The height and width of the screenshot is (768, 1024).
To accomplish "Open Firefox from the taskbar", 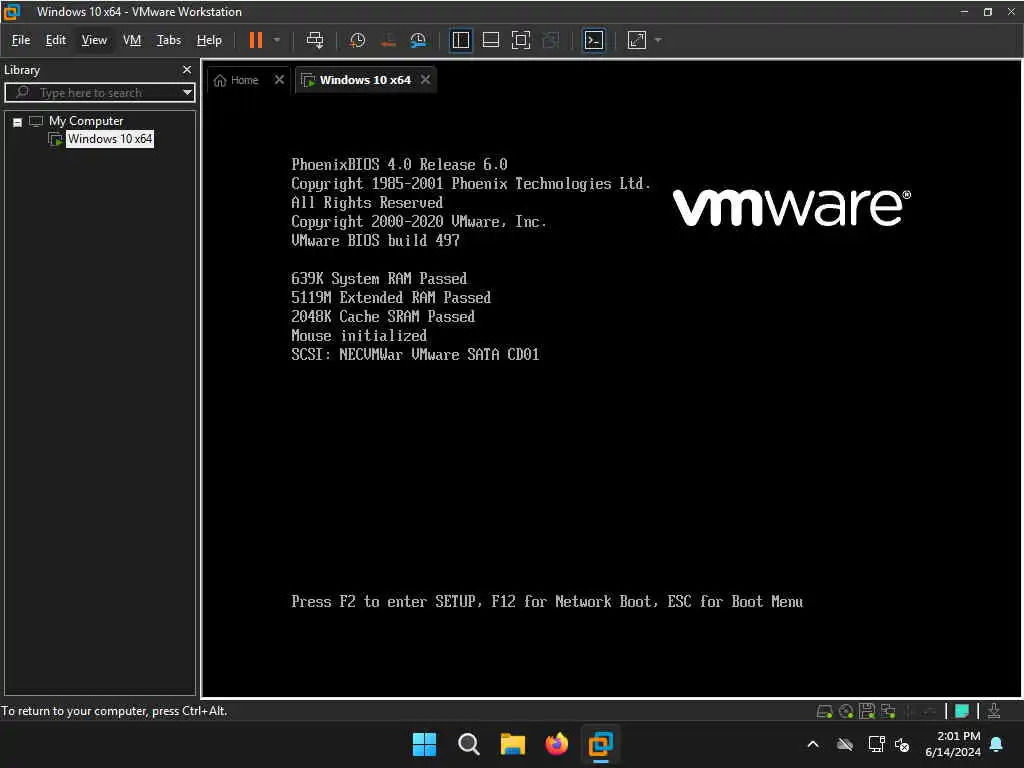I will [x=556, y=744].
